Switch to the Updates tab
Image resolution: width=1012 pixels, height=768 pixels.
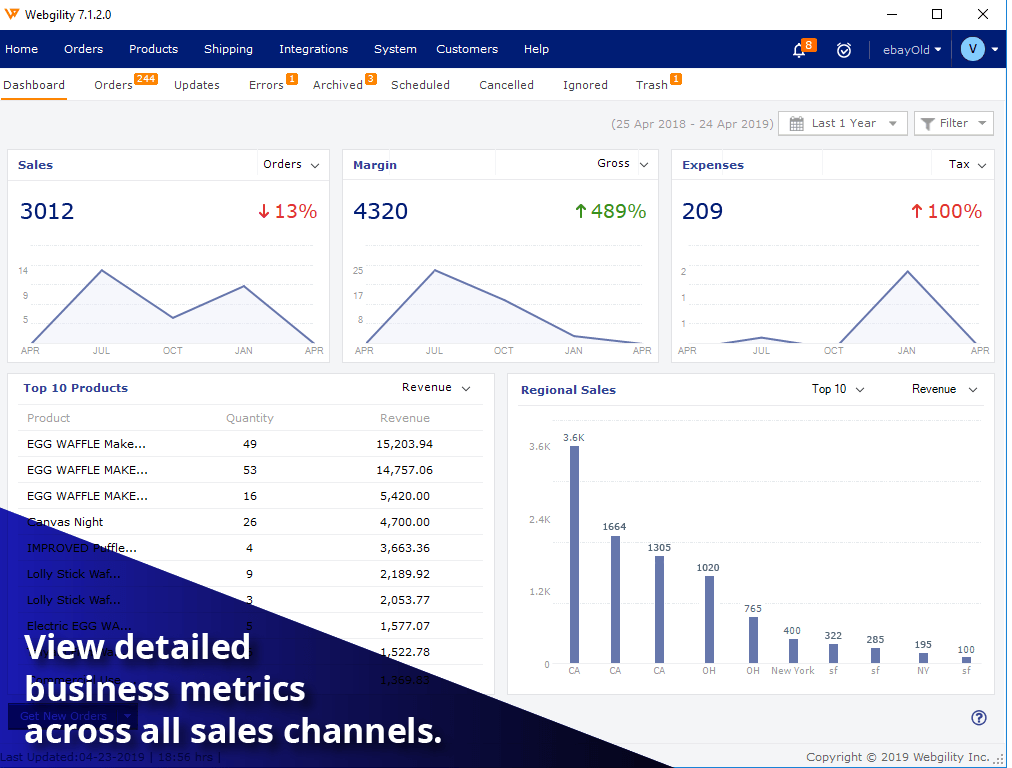point(196,85)
